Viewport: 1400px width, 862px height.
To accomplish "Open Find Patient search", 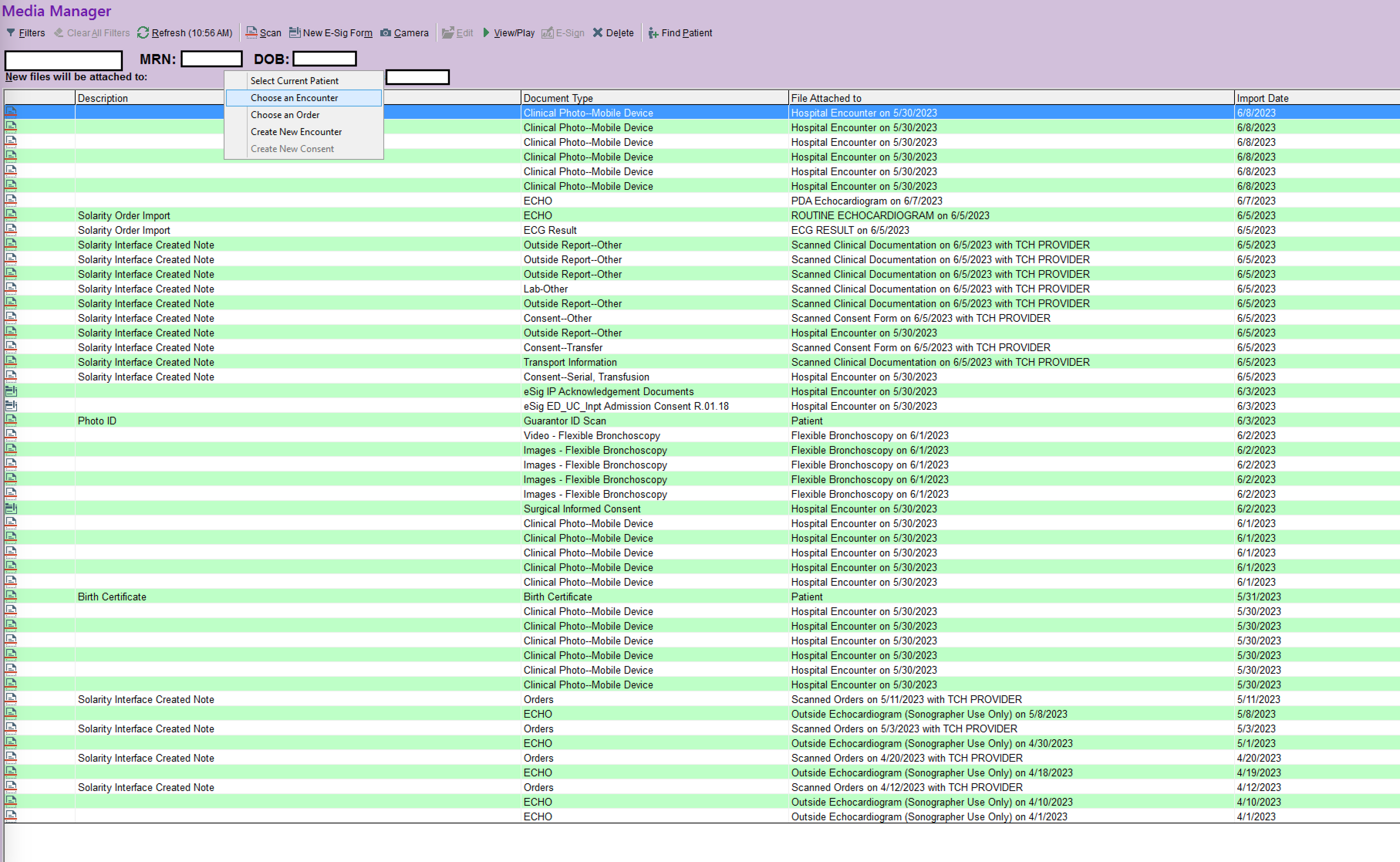I will point(680,32).
